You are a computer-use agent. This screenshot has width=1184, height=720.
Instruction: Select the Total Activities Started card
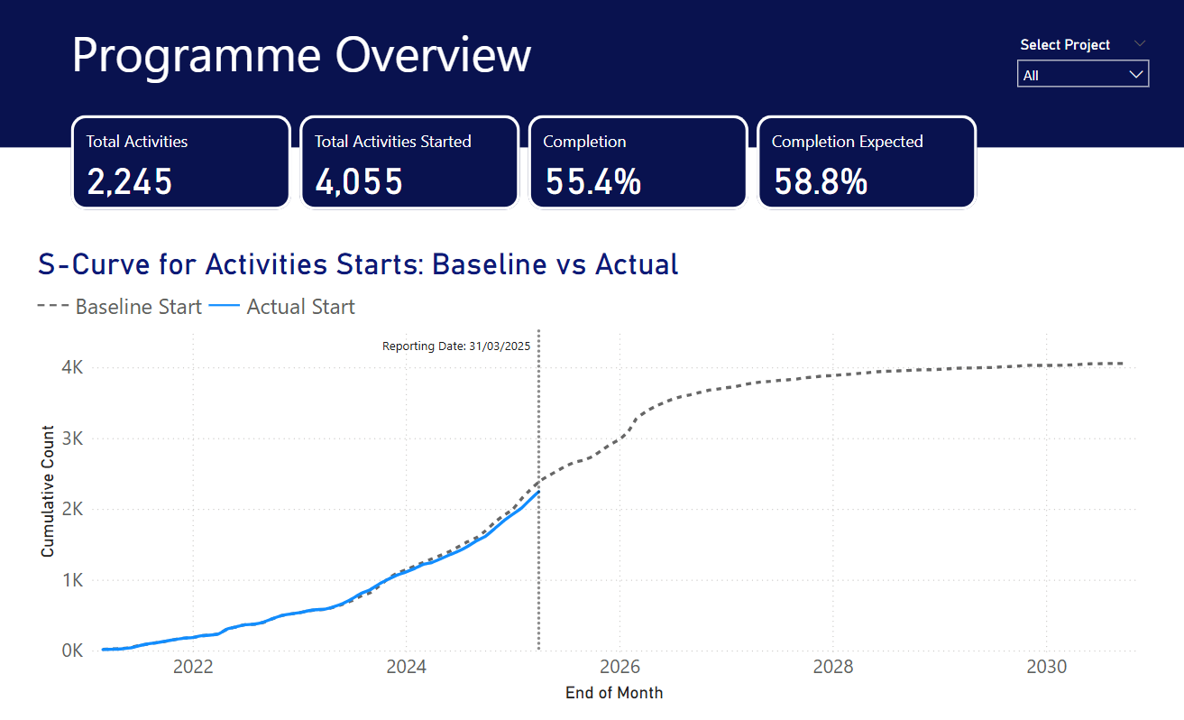pyautogui.click(x=409, y=163)
